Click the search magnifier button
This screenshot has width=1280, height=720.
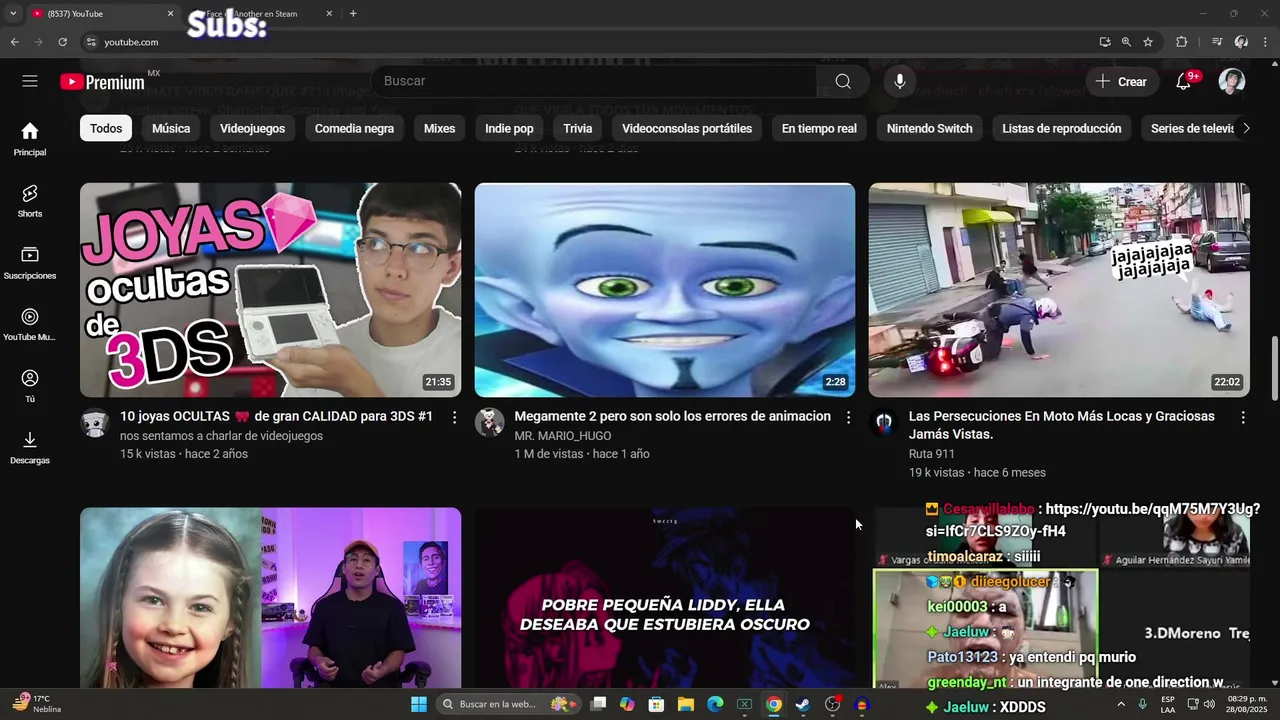click(843, 81)
